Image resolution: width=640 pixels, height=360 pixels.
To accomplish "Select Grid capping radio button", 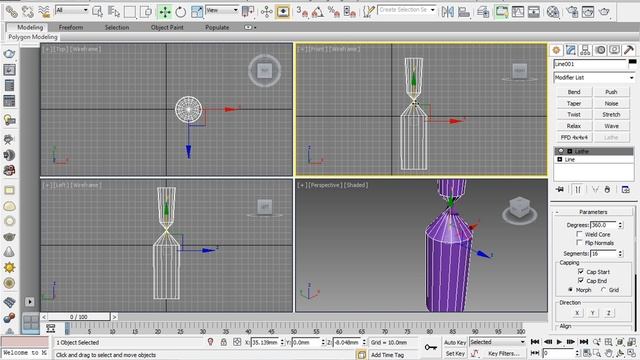I will click(603, 289).
